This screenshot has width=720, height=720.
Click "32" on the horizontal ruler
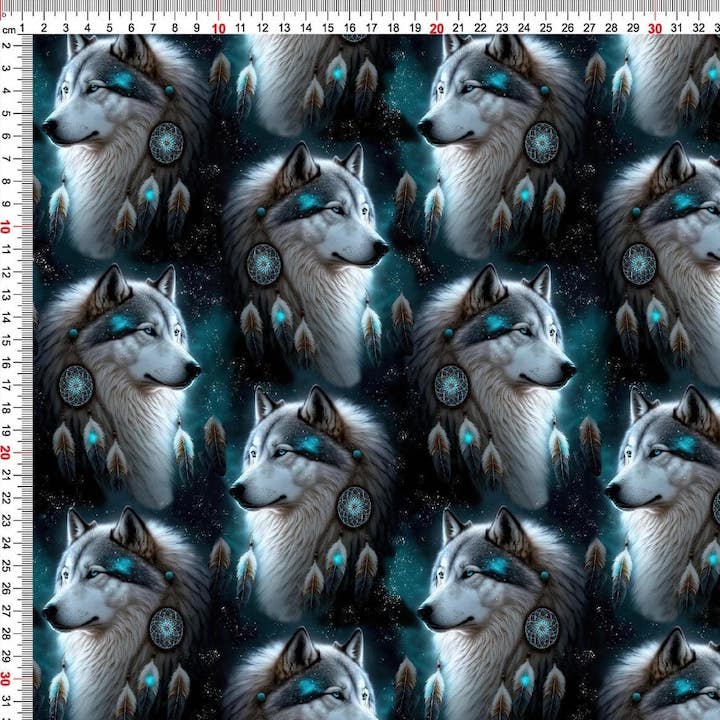pos(698,28)
